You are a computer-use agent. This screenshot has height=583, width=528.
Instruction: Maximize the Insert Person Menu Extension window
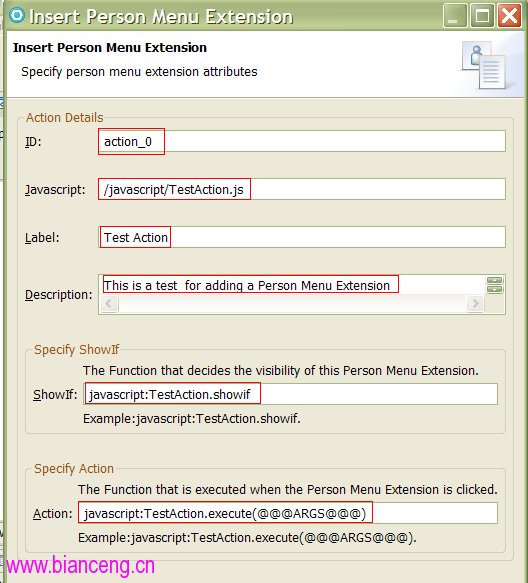pos(482,16)
